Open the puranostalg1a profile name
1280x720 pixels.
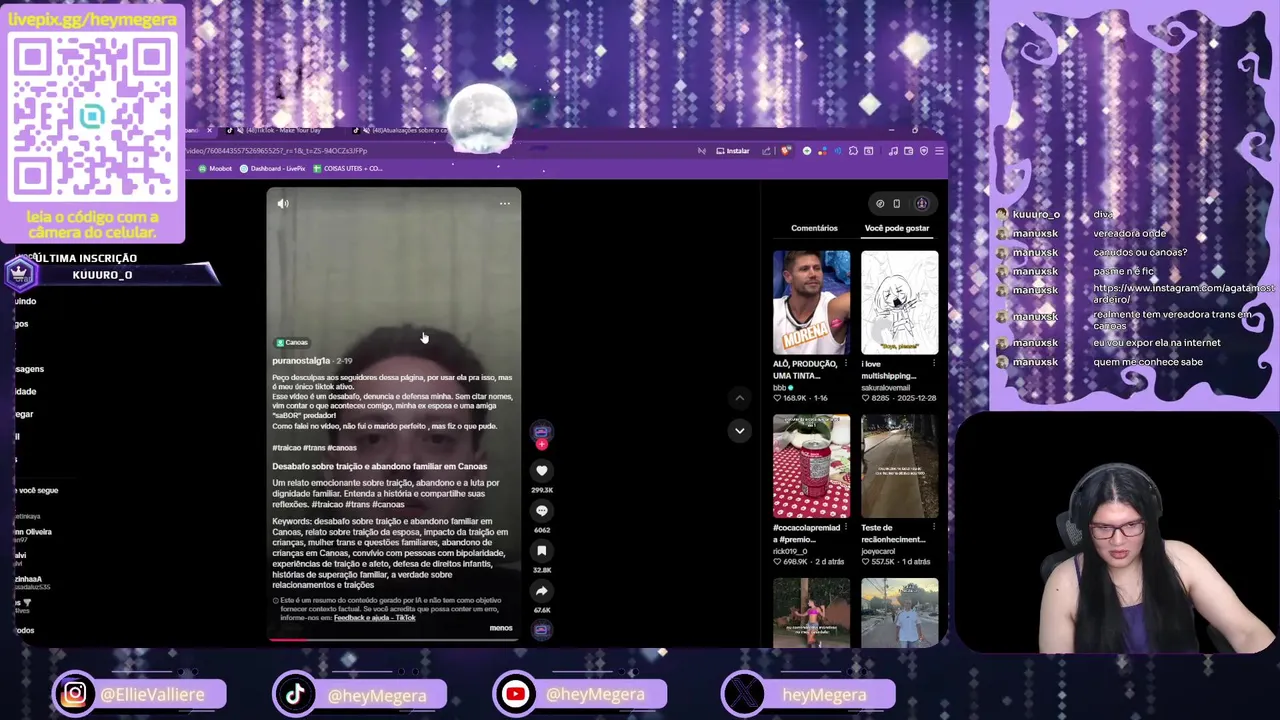[x=301, y=361]
